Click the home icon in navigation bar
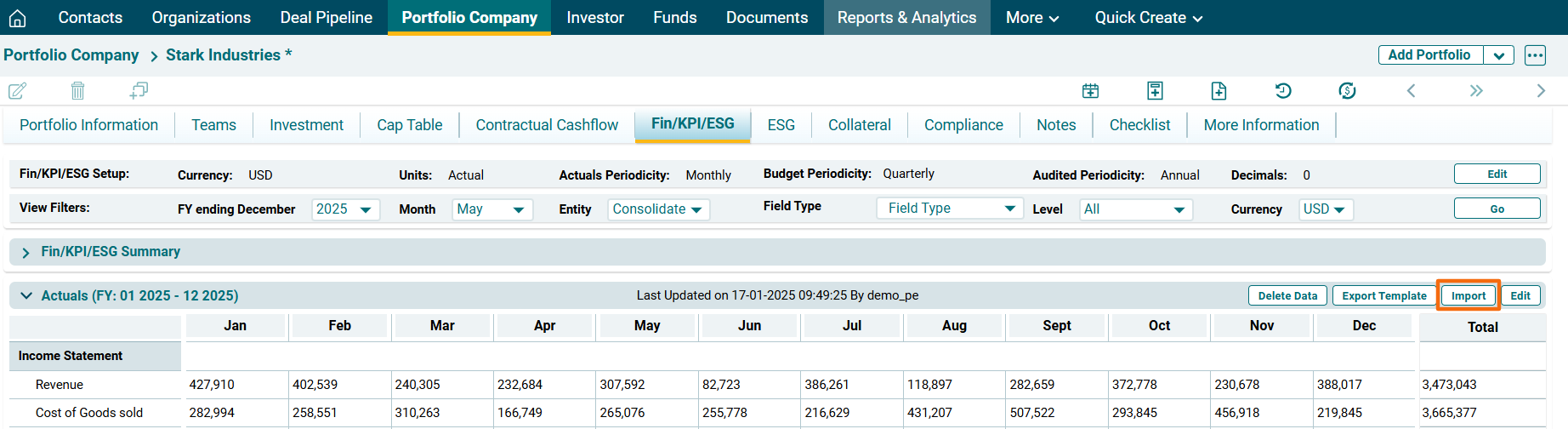 coord(17,18)
